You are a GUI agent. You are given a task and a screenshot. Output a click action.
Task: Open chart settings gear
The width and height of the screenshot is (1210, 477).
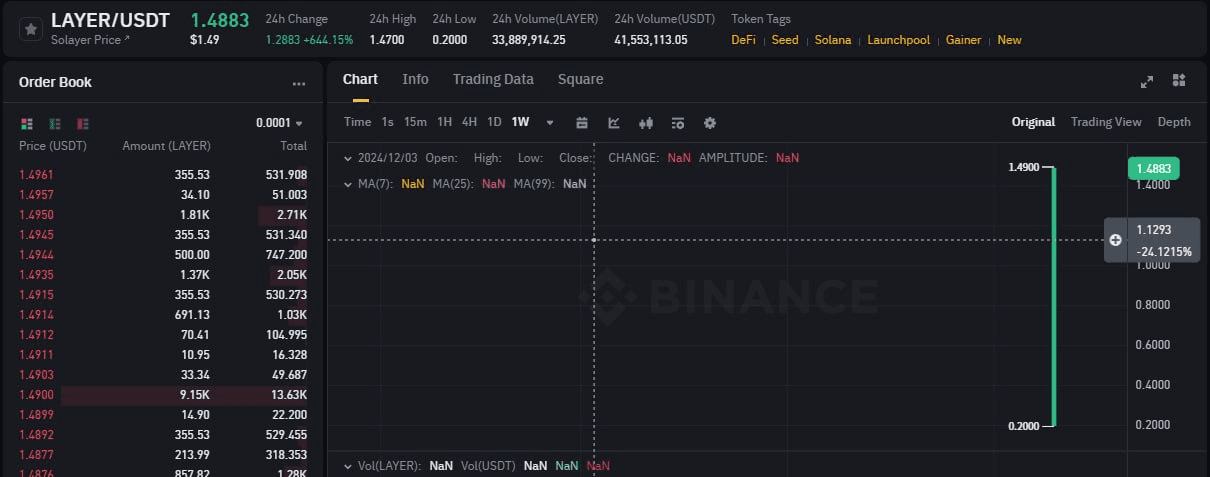[x=710, y=123]
